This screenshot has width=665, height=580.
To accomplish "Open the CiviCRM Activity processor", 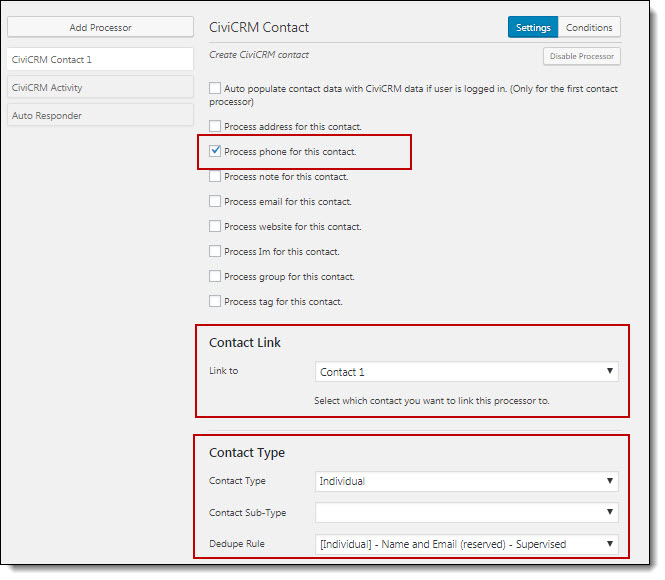I will click(100, 87).
